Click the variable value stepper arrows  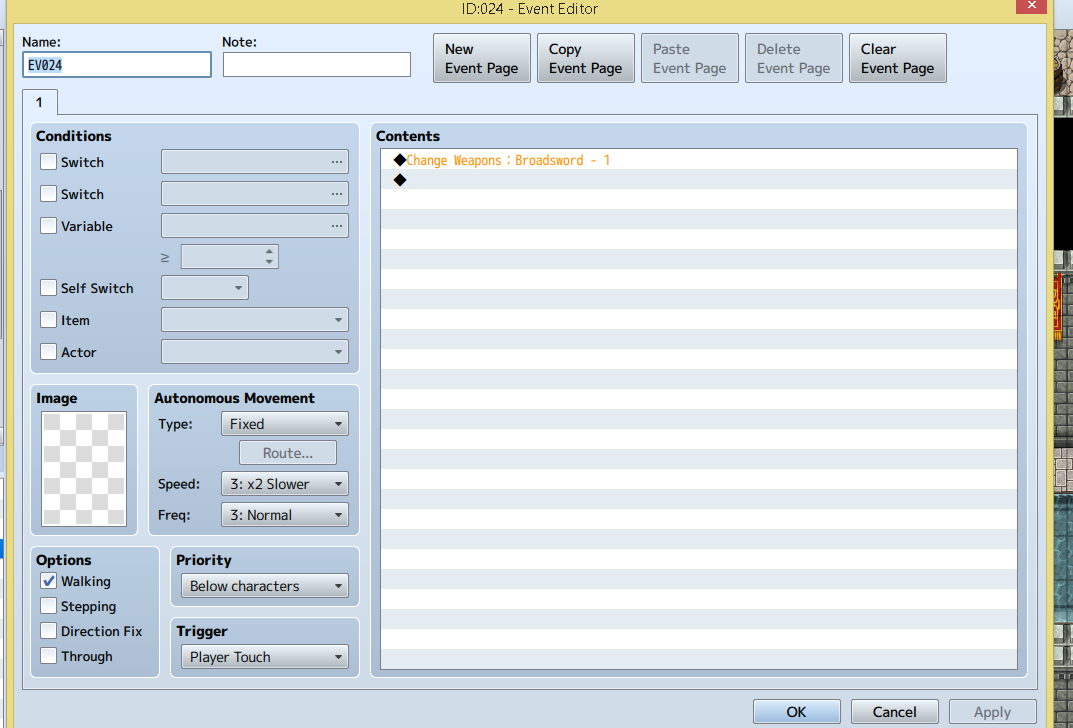click(x=270, y=257)
